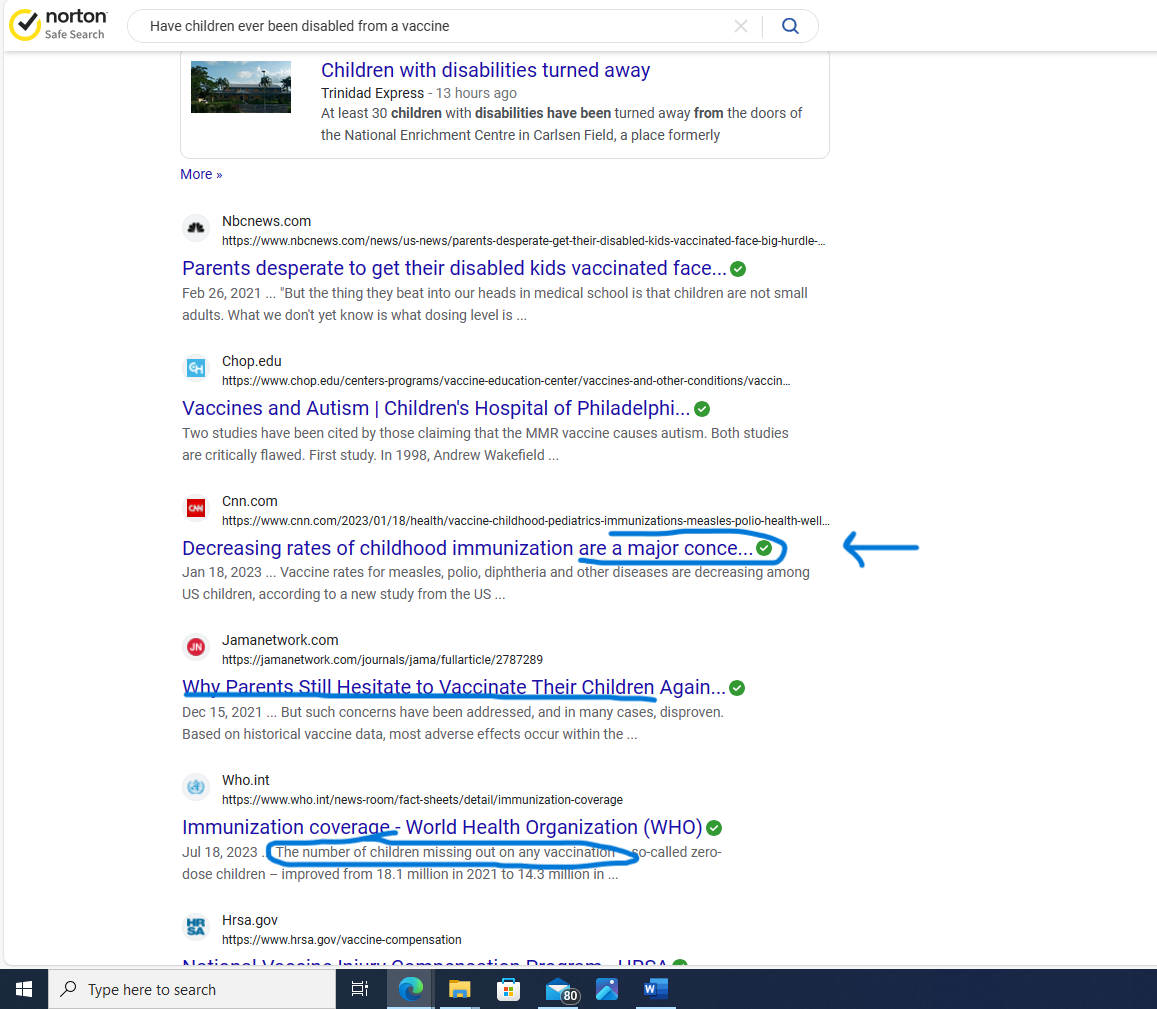Click the green safe checkmark beside JAMA result
Viewport: 1157px width, 1009px height.
tap(737, 688)
